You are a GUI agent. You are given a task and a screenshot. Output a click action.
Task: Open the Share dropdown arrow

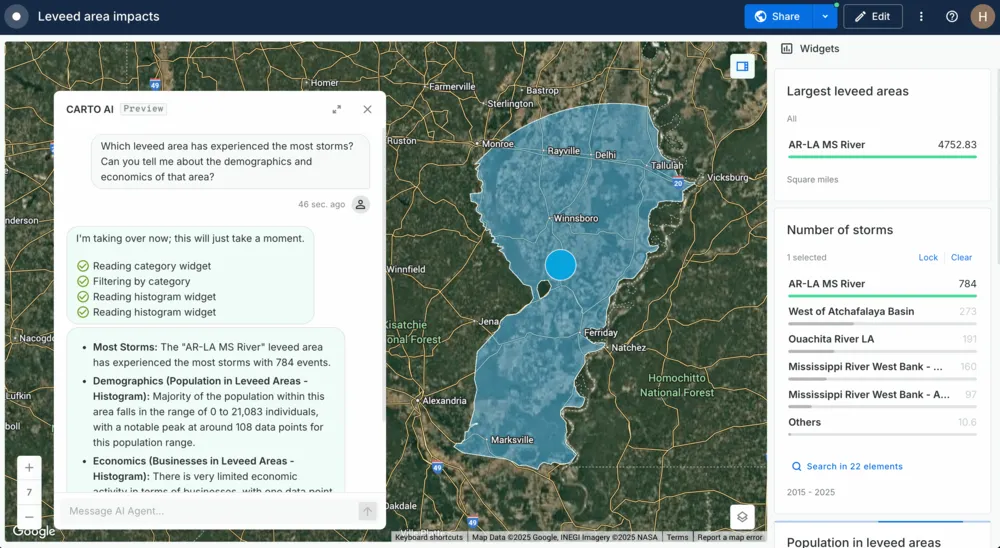(824, 17)
